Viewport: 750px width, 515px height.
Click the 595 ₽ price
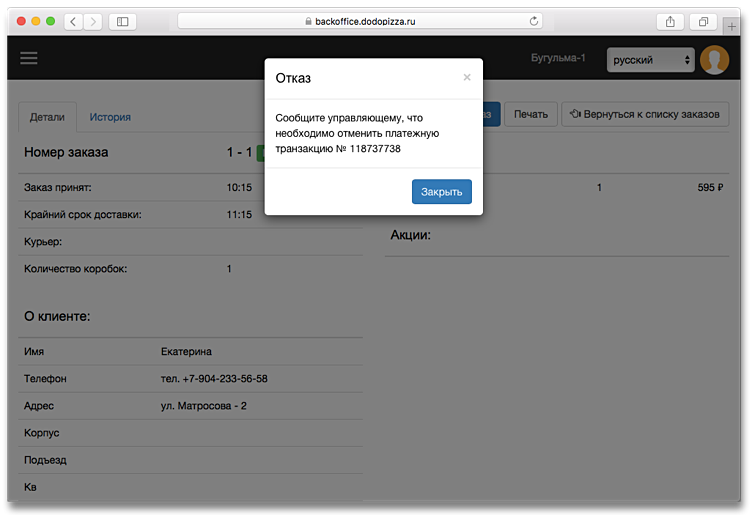(710, 187)
